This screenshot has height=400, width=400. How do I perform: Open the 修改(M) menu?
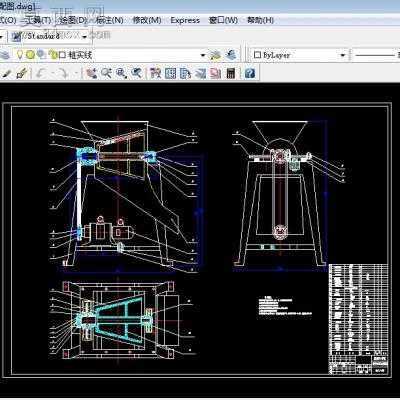click(x=147, y=21)
